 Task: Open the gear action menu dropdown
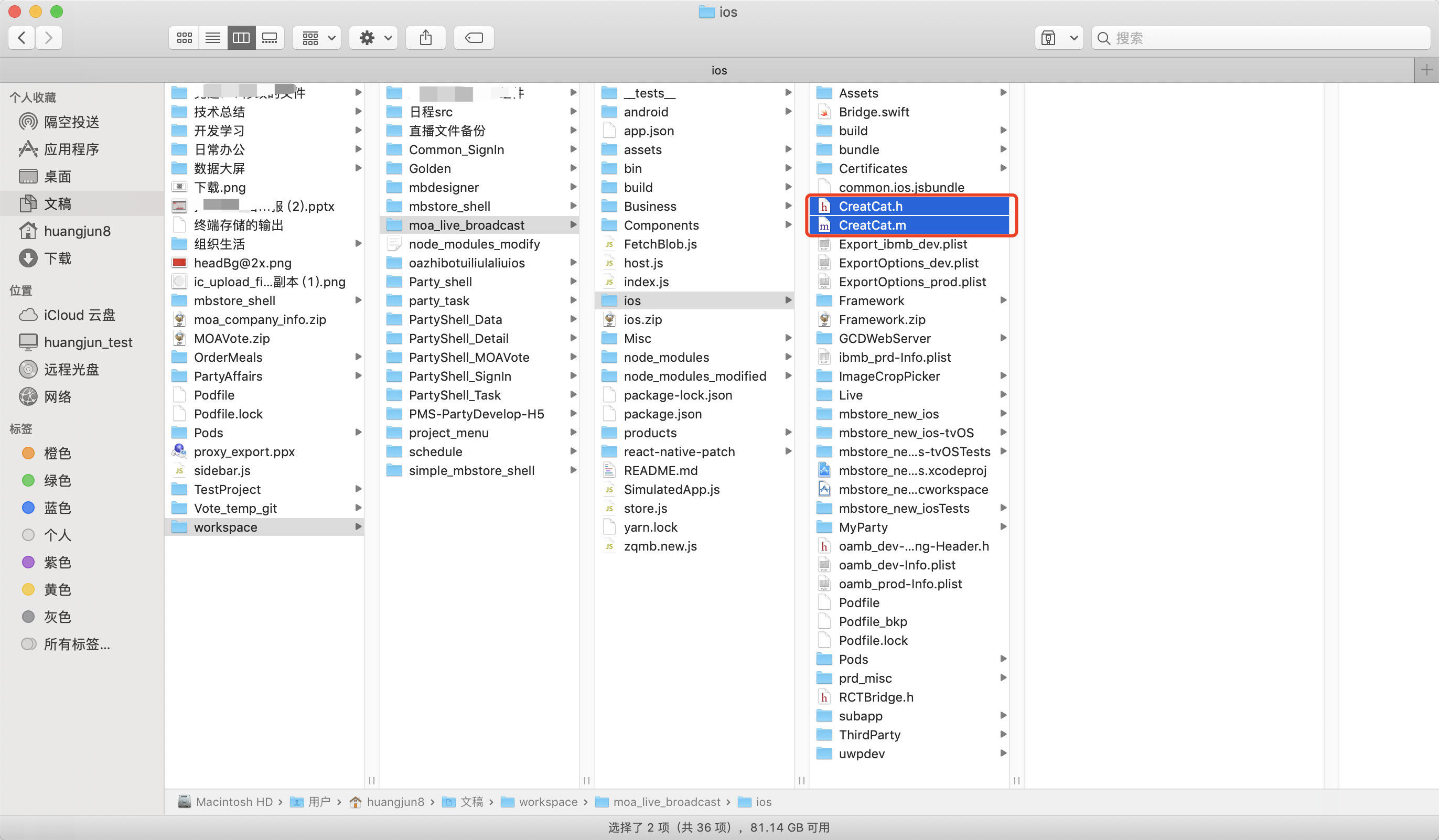(x=374, y=38)
